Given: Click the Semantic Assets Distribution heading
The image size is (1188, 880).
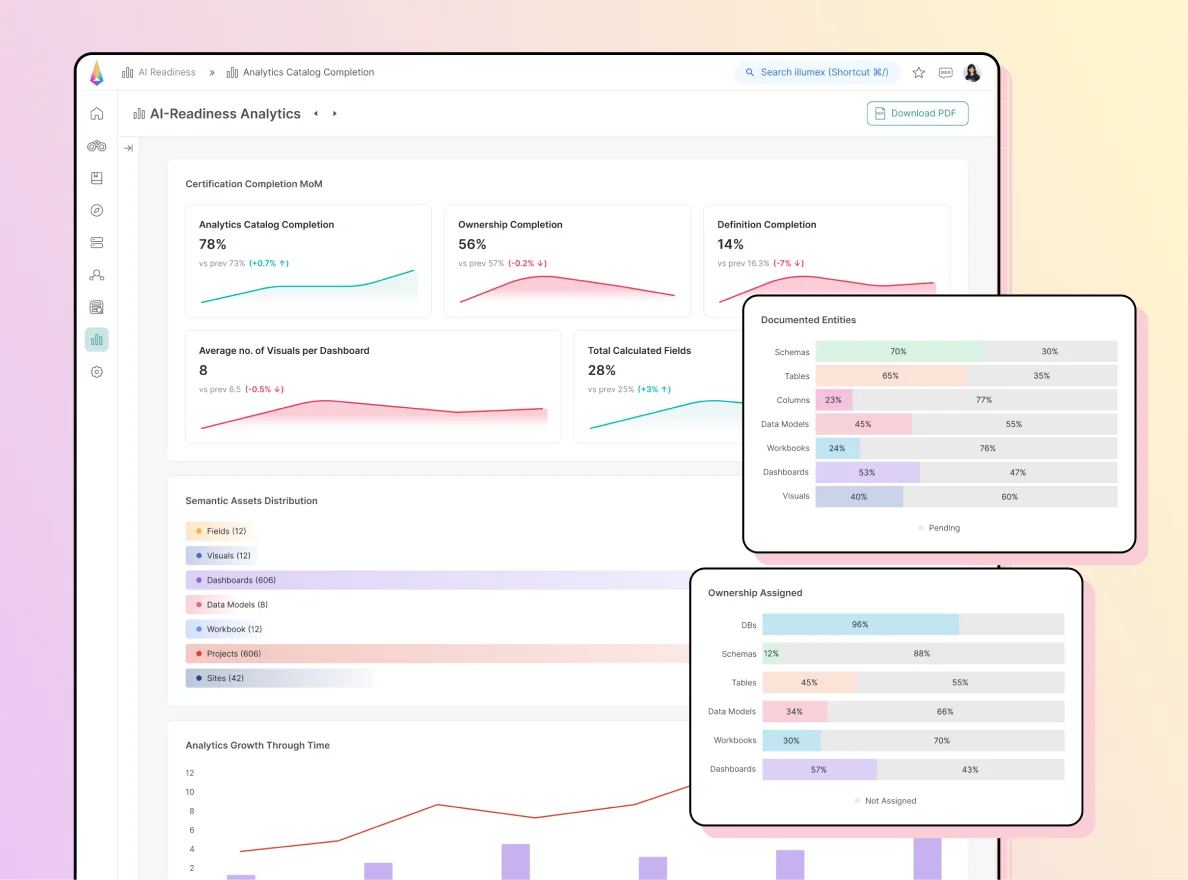Looking at the screenshot, I should click(252, 501).
